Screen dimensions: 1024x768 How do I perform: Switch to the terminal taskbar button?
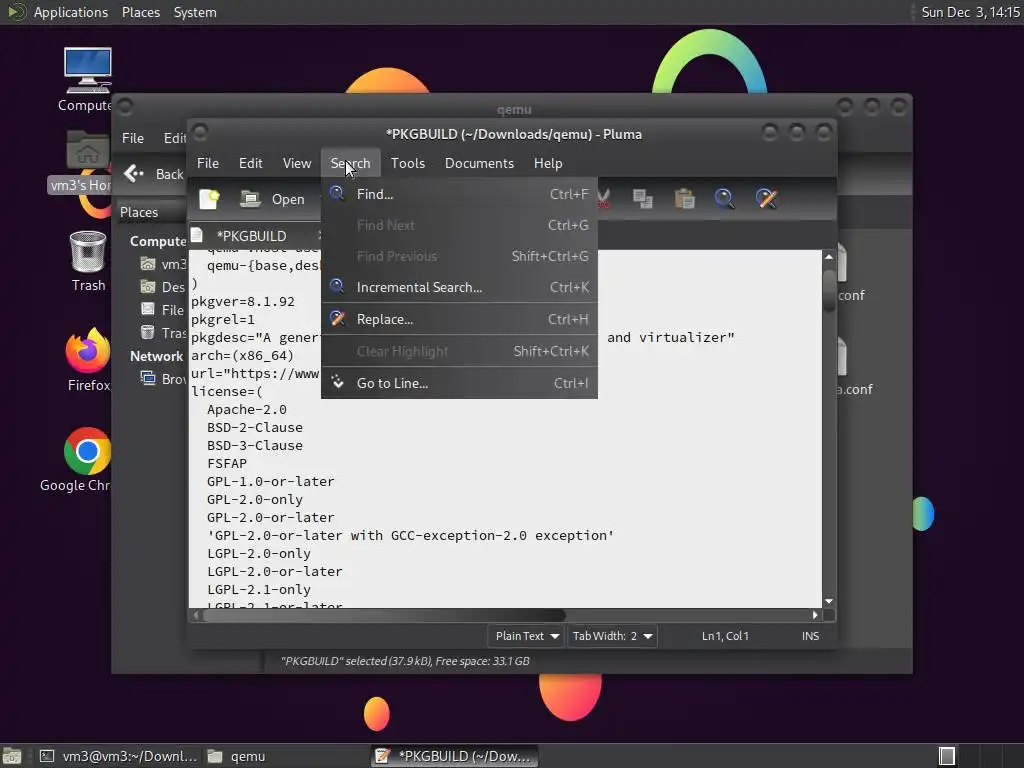pyautogui.click(x=118, y=756)
